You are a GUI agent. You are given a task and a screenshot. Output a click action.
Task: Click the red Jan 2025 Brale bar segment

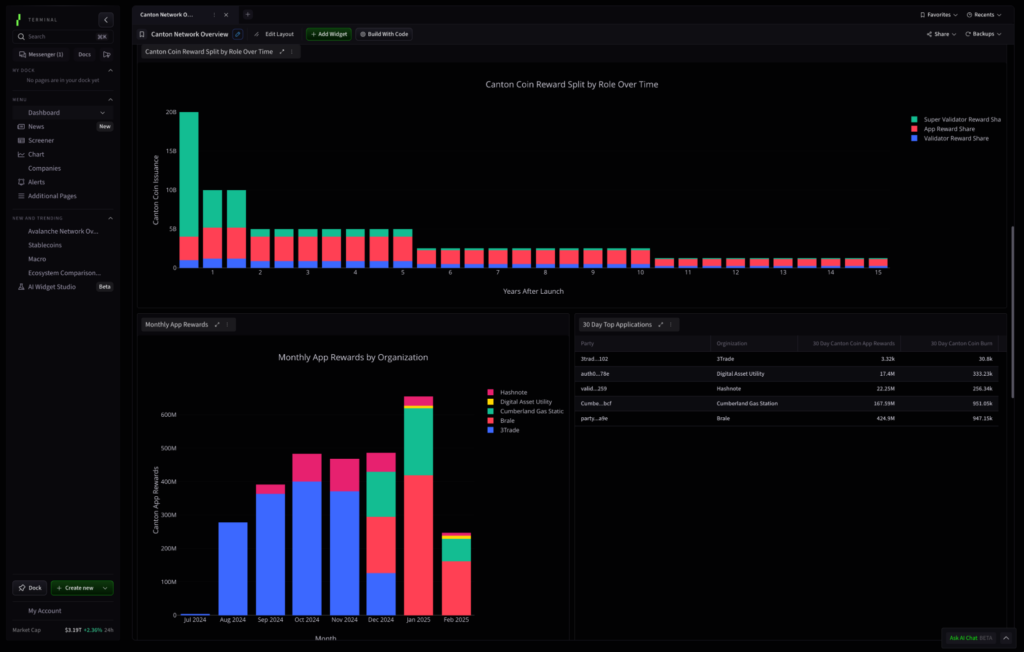point(418,545)
